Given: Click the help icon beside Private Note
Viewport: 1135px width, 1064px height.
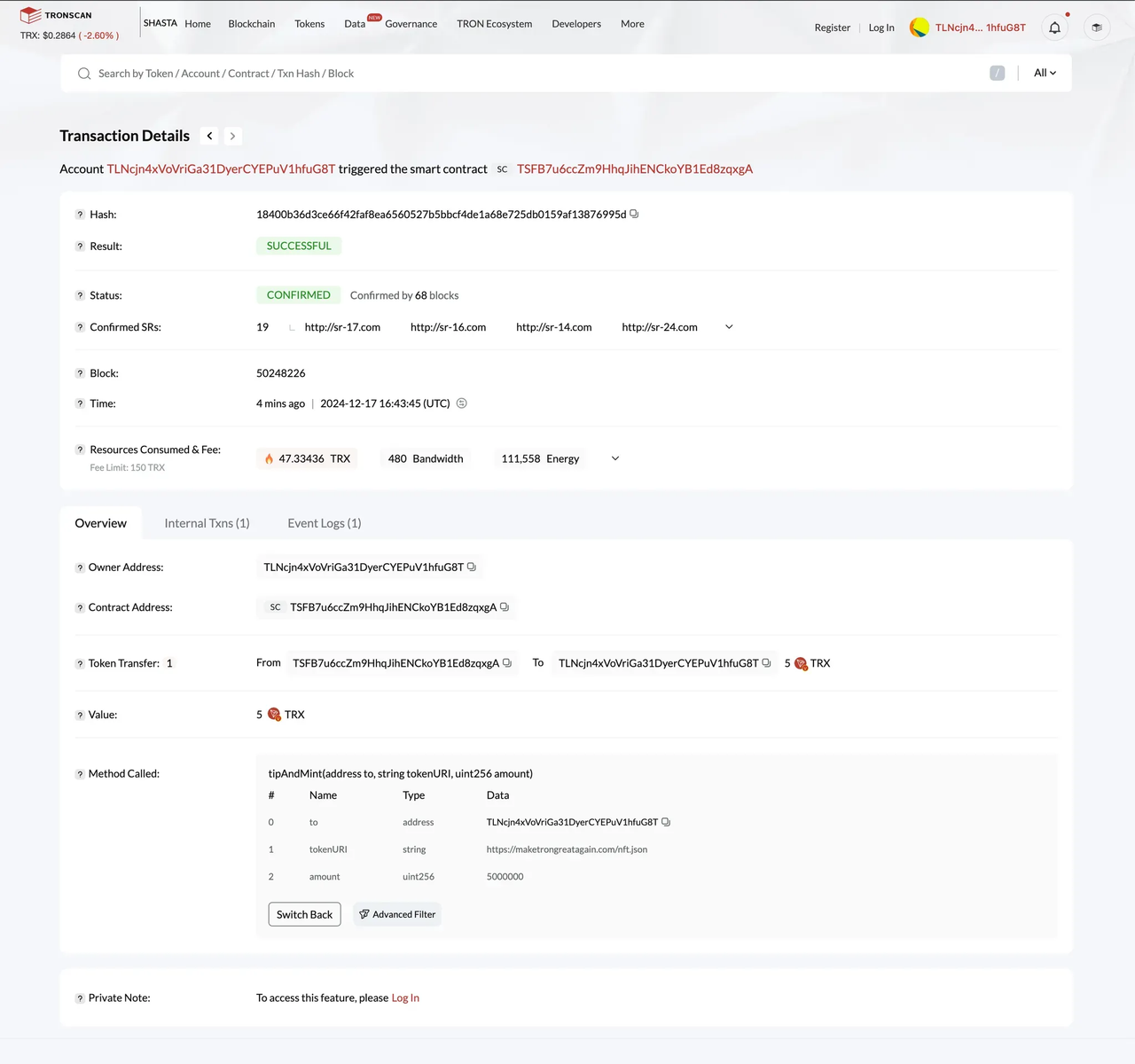Looking at the screenshot, I should pos(80,998).
